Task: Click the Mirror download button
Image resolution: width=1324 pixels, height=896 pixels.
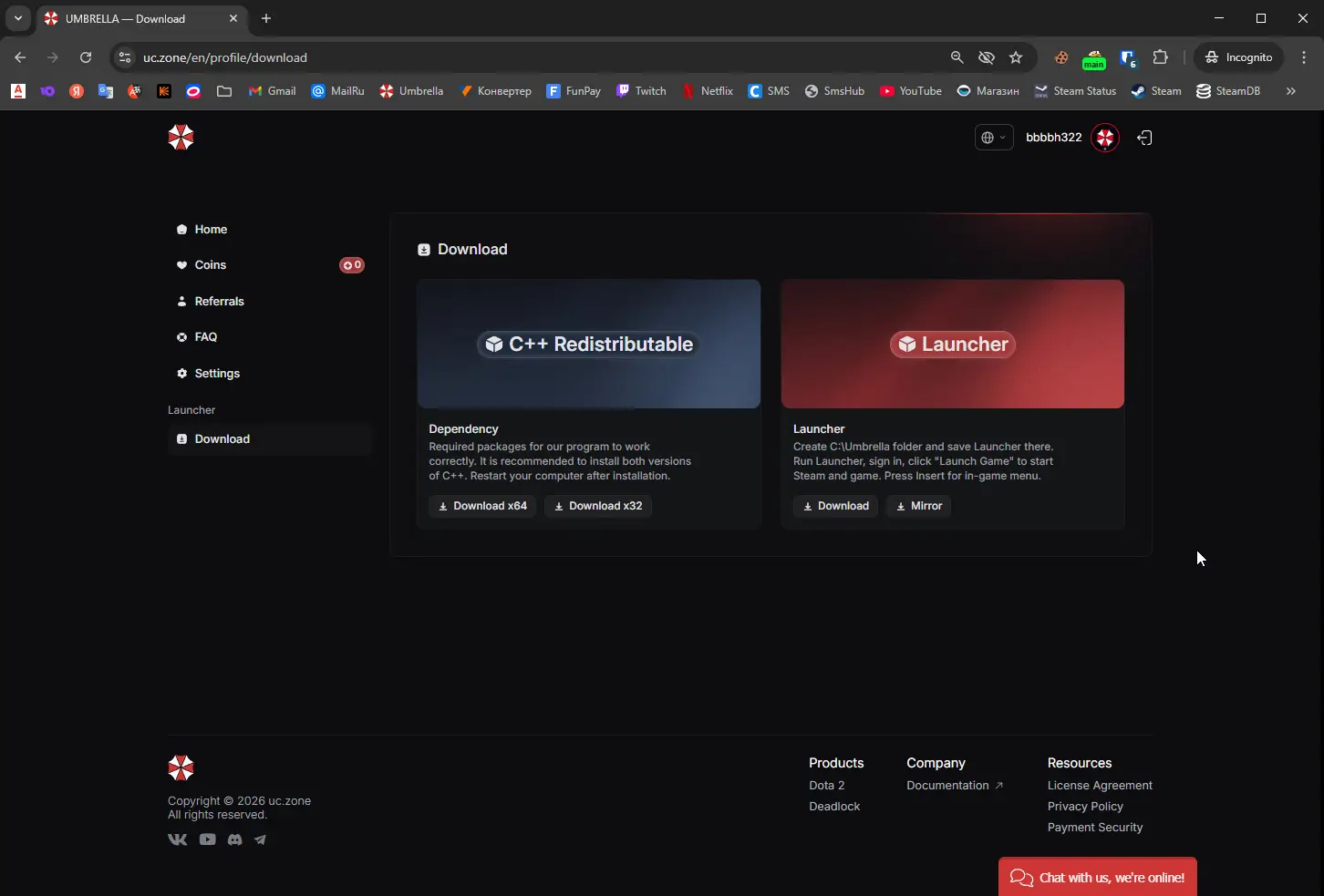Action: pyautogui.click(x=918, y=506)
